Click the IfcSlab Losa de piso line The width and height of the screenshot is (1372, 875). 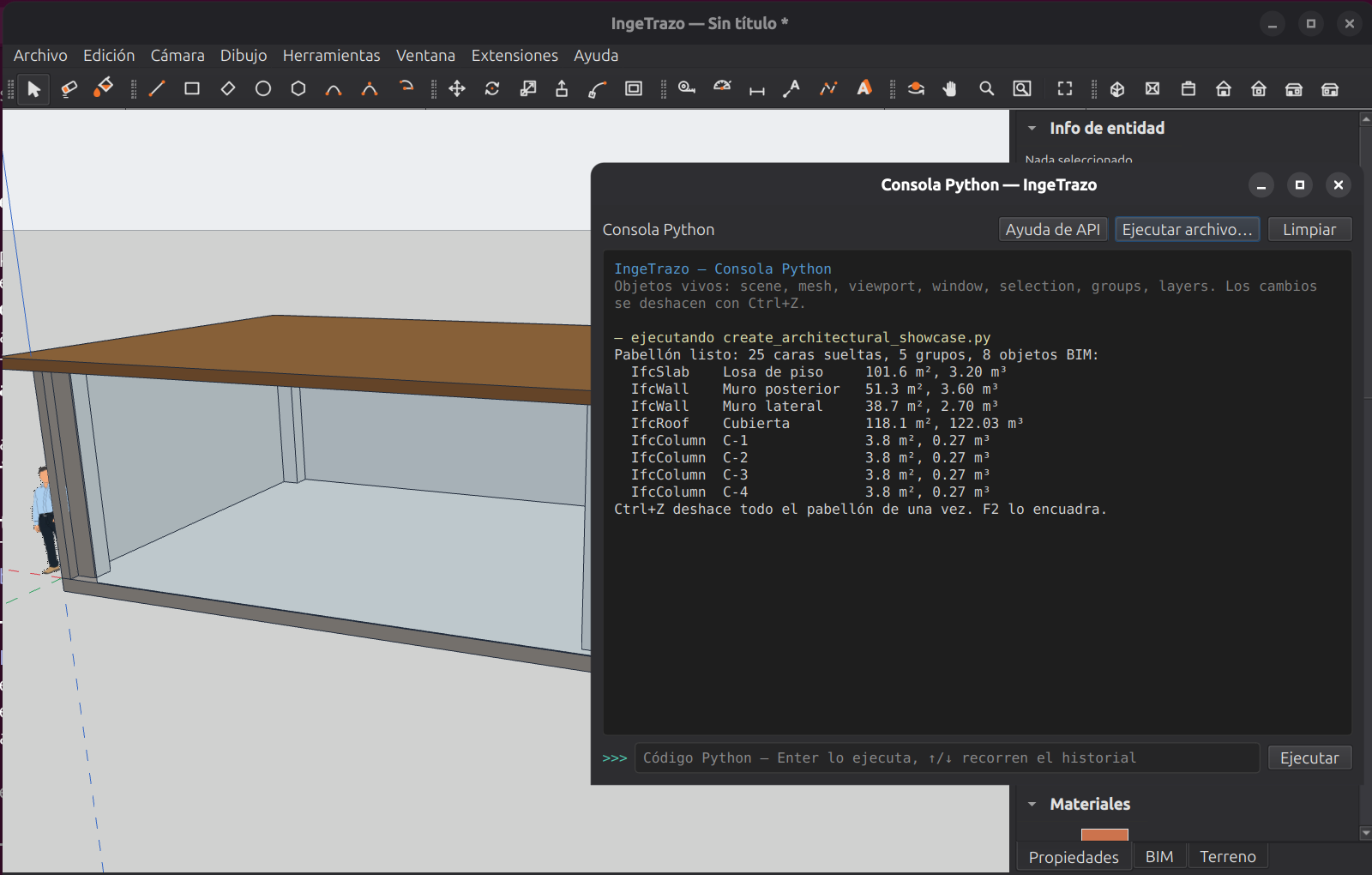[x=819, y=372]
